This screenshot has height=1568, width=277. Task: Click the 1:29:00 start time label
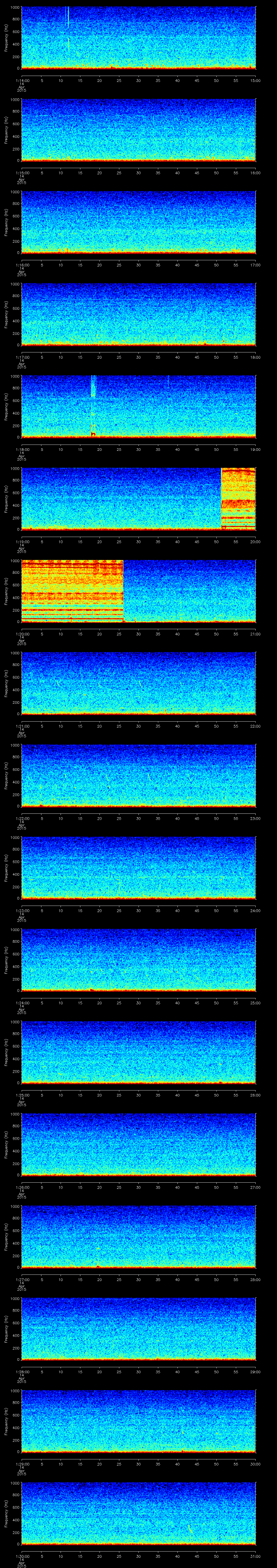22,1464
